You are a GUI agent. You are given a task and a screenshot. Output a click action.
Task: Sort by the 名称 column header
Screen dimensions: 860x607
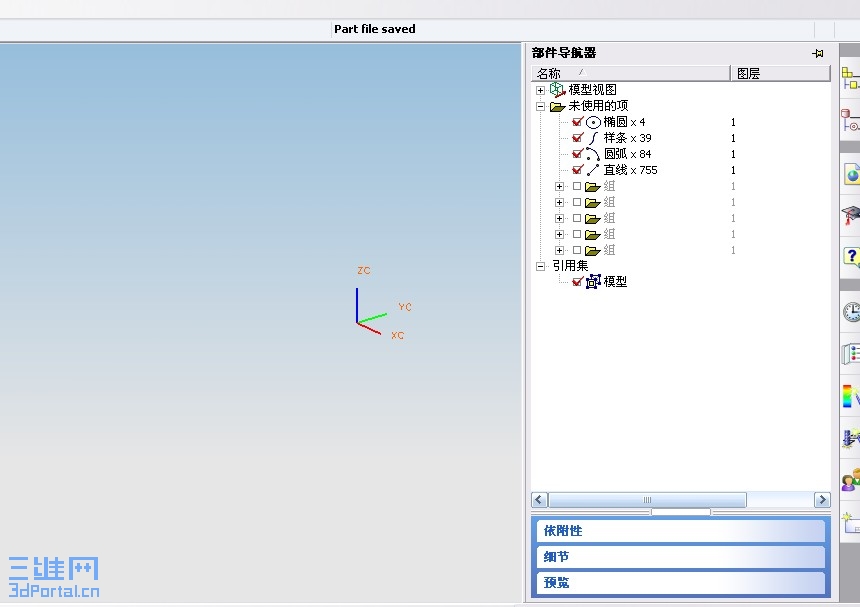coord(631,73)
